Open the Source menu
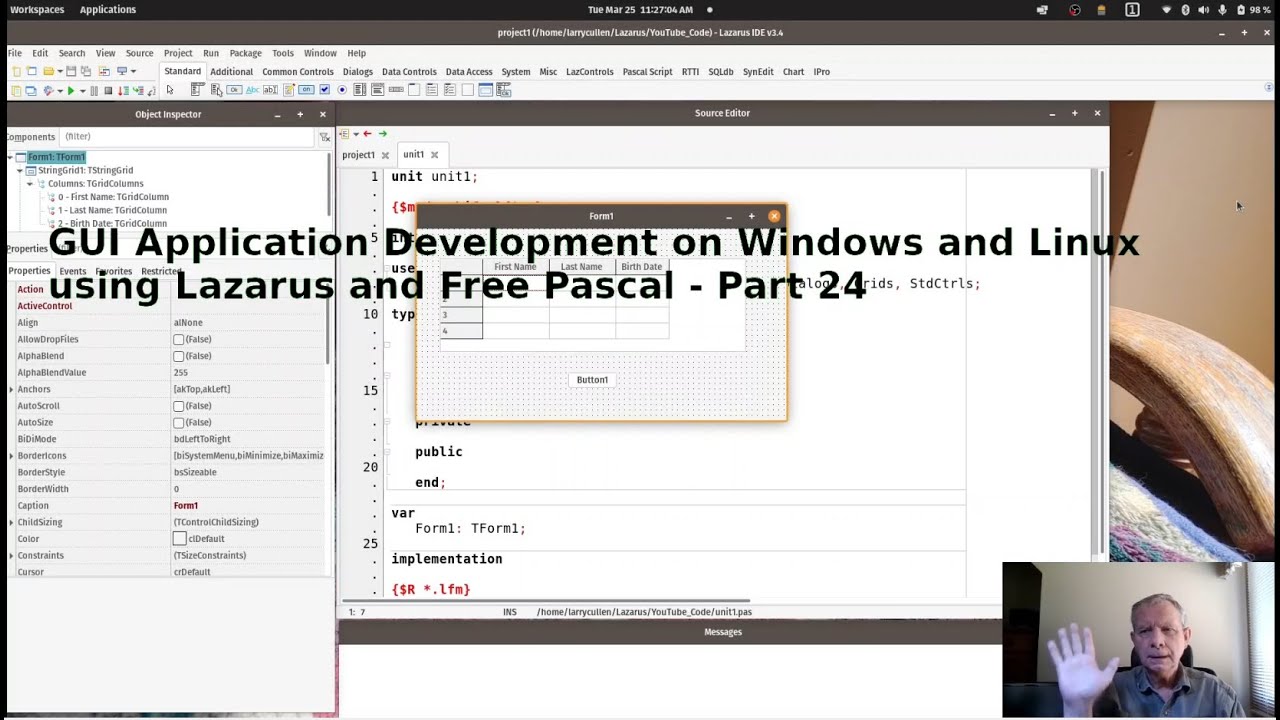The image size is (1280, 720). click(139, 53)
